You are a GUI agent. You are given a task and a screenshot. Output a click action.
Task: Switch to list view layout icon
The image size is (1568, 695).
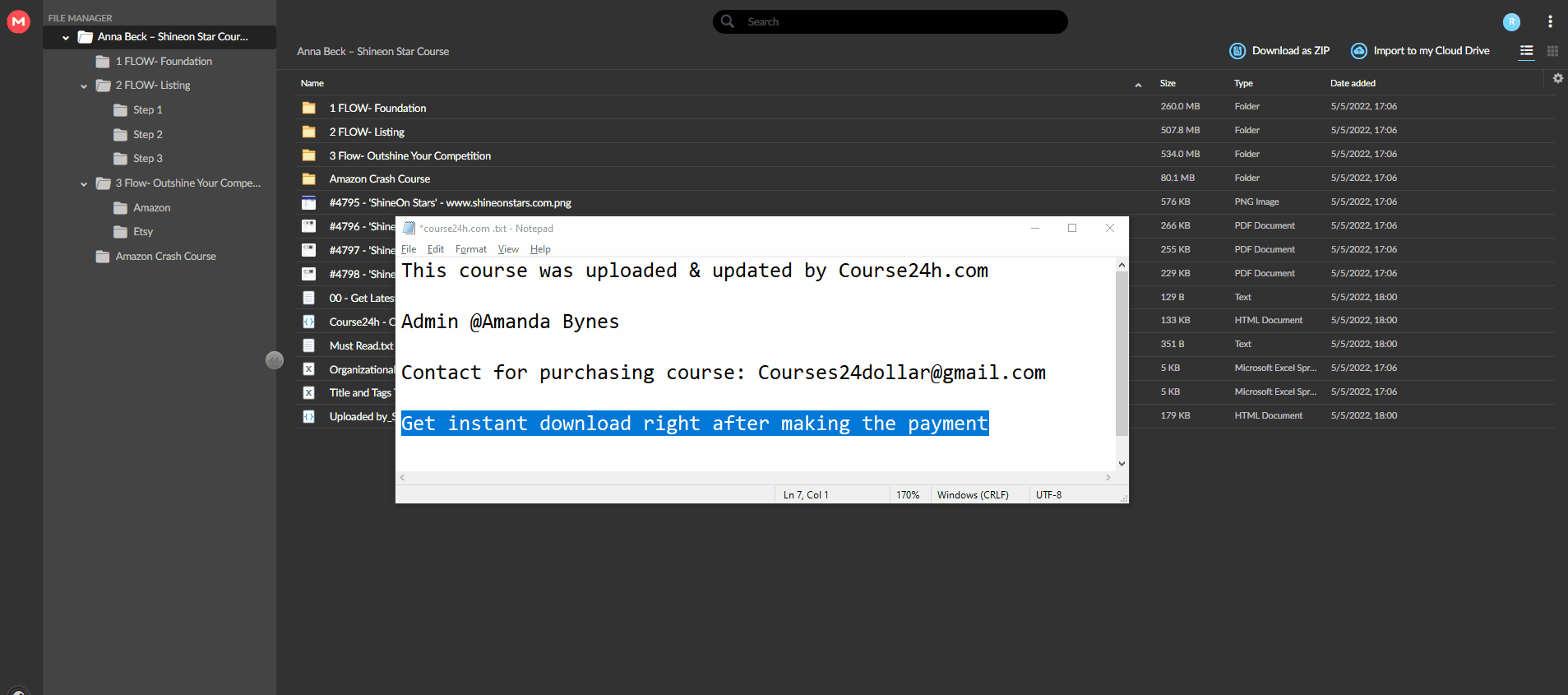coord(1526,51)
